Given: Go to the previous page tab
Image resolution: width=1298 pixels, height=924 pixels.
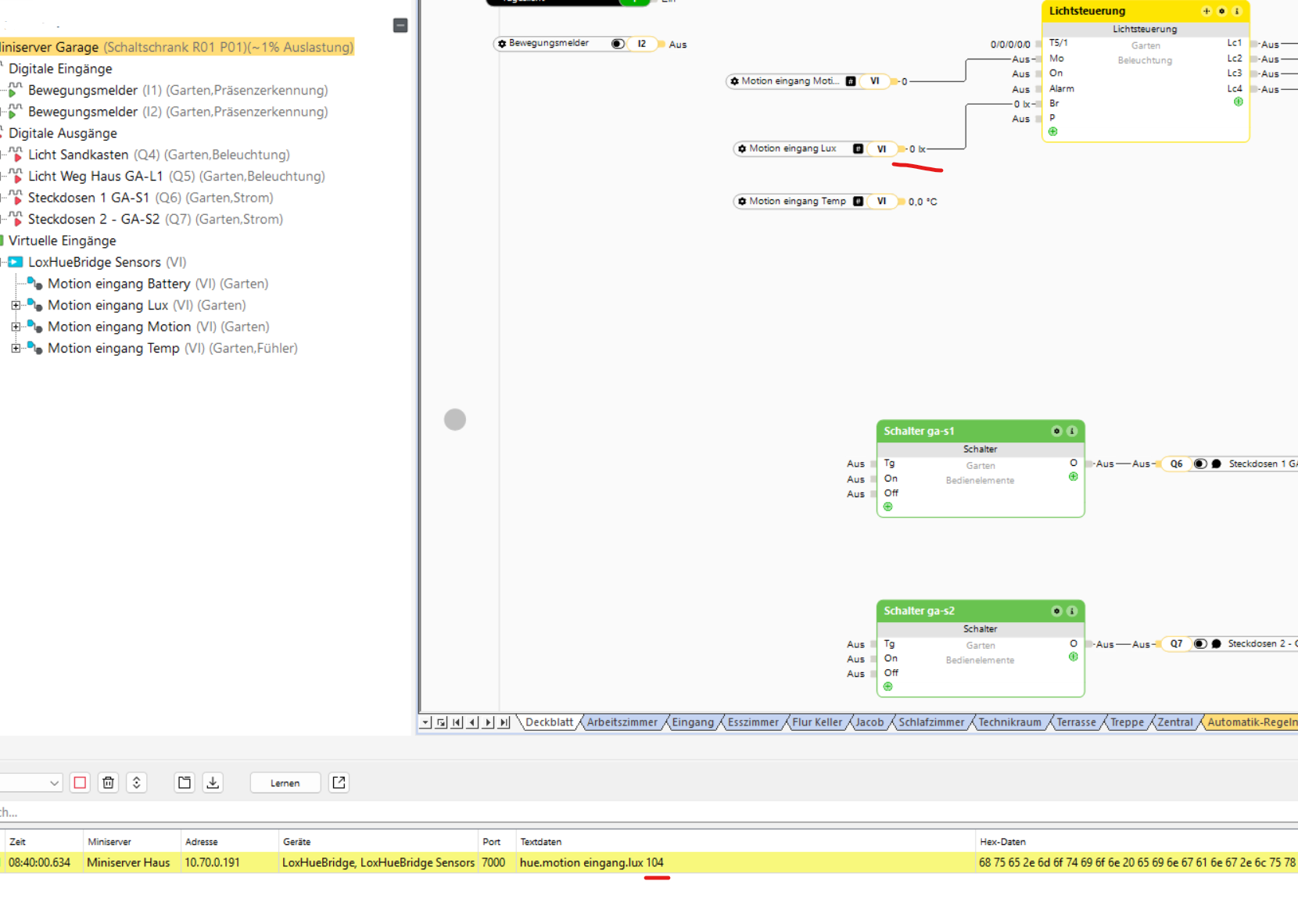Looking at the screenshot, I should point(472,722).
